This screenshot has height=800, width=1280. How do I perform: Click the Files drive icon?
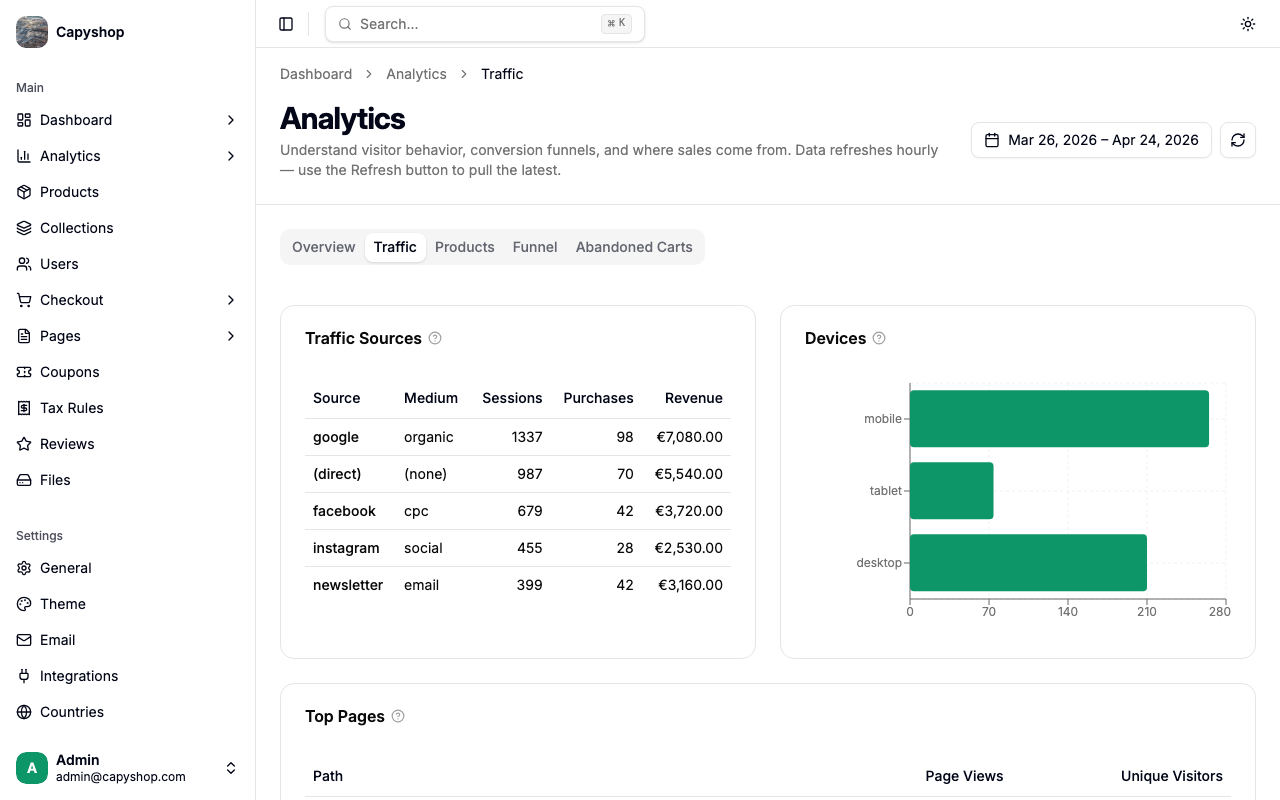coord(24,480)
